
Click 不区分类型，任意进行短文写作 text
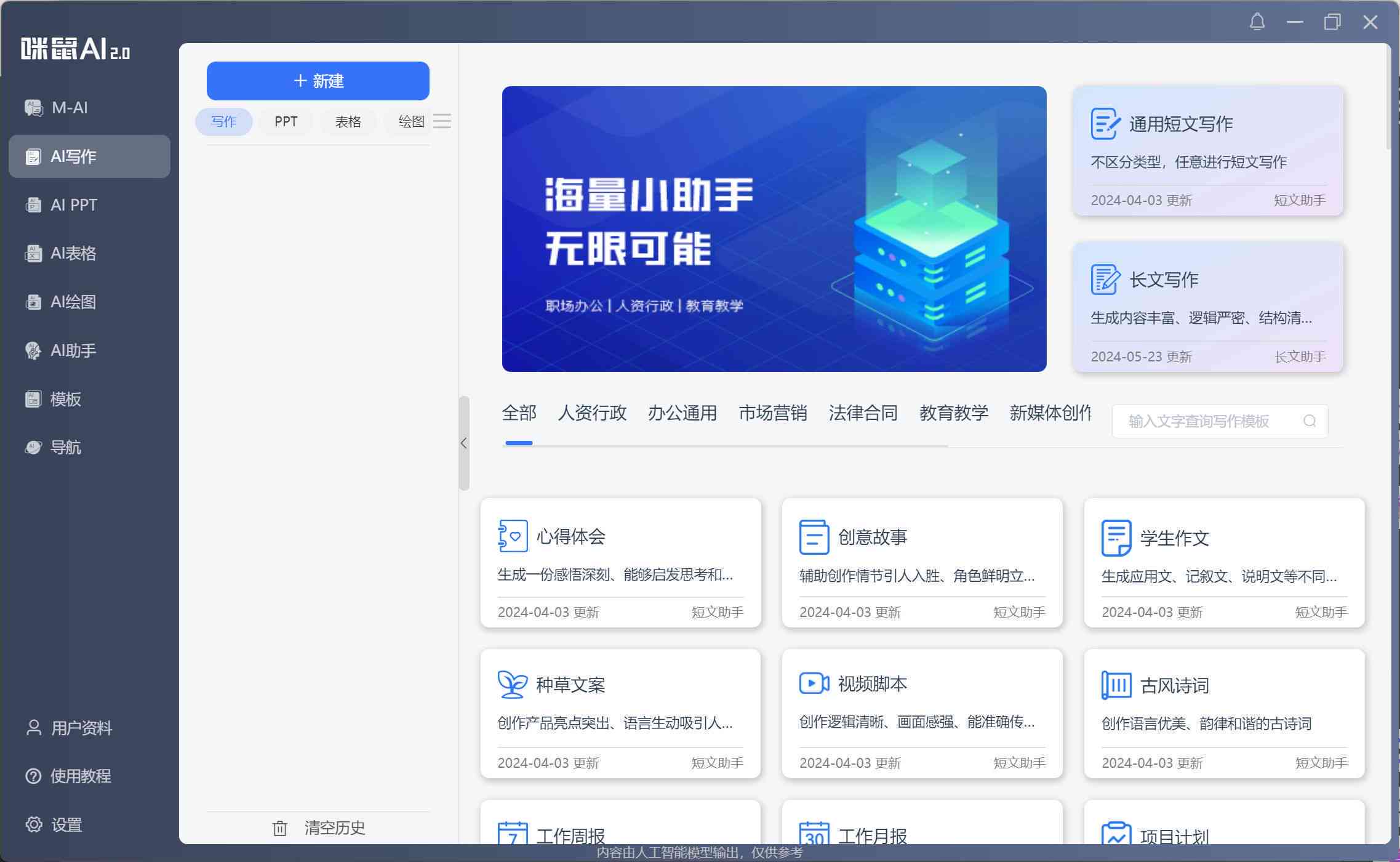[1189, 162]
